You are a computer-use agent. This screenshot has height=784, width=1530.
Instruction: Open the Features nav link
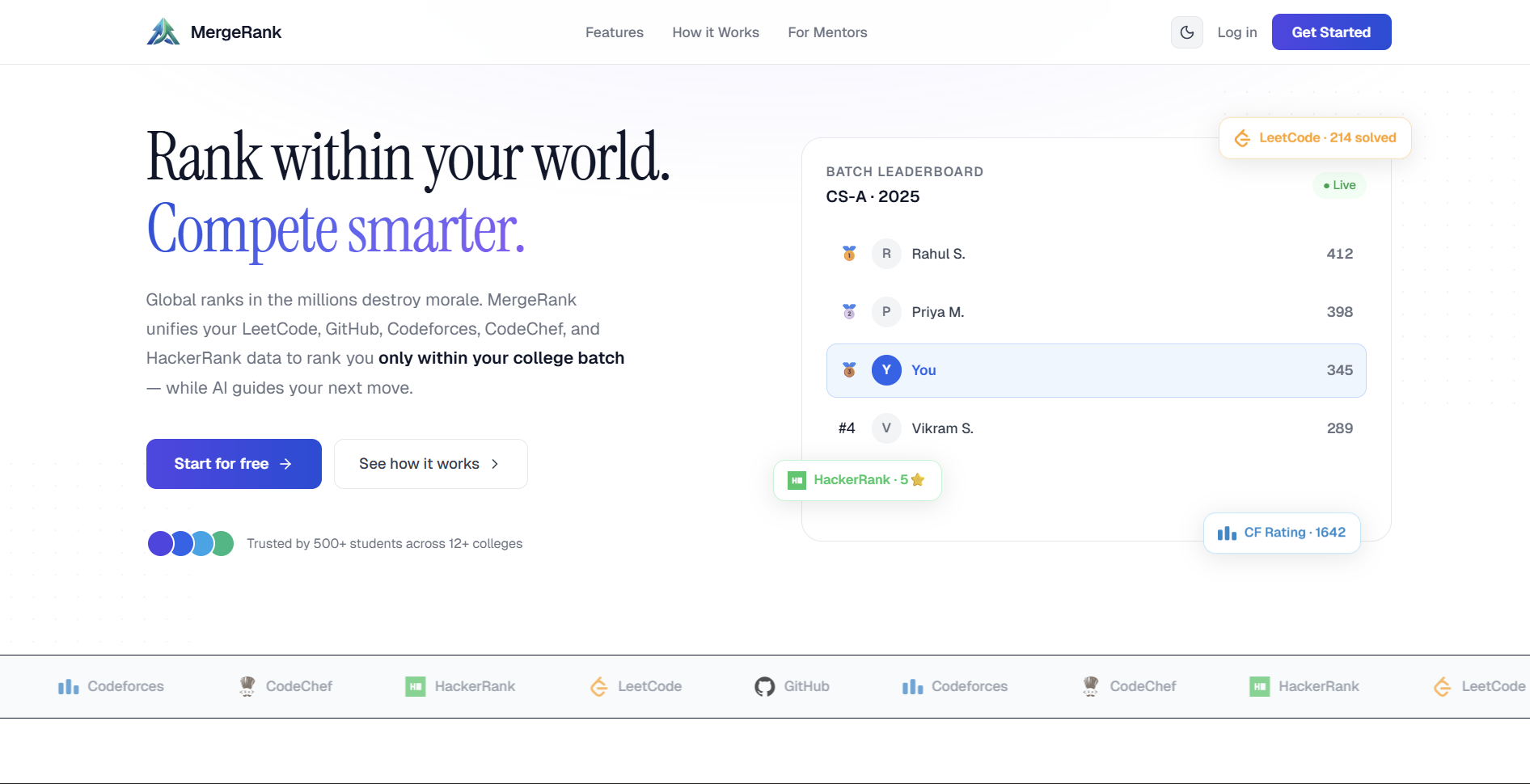pyautogui.click(x=614, y=32)
